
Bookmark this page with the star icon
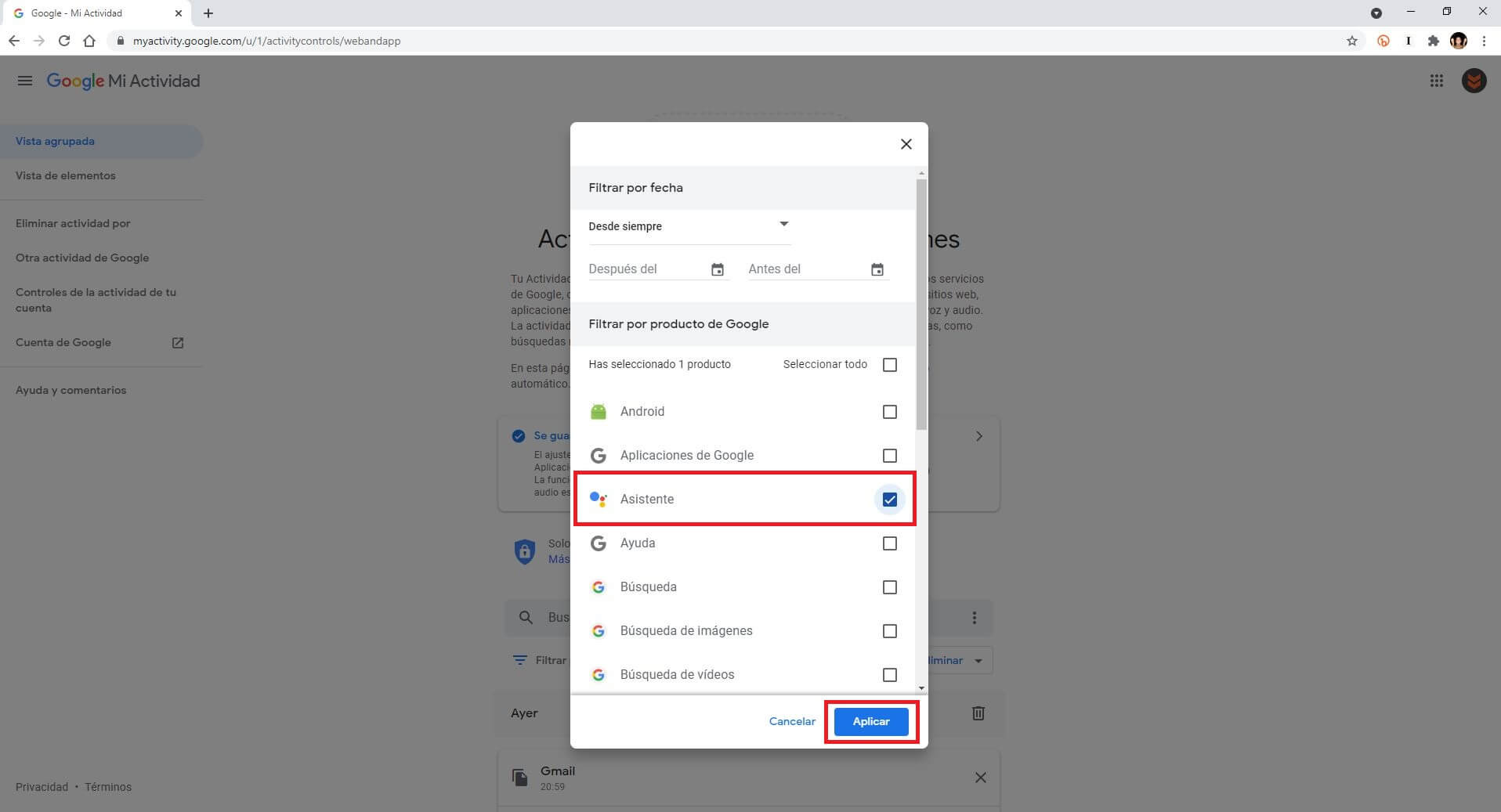pos(1352,41)
